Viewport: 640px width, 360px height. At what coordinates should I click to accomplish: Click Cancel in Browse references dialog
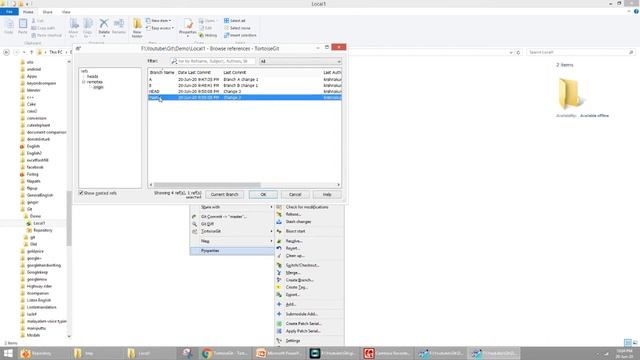click(x=295, y=195)
